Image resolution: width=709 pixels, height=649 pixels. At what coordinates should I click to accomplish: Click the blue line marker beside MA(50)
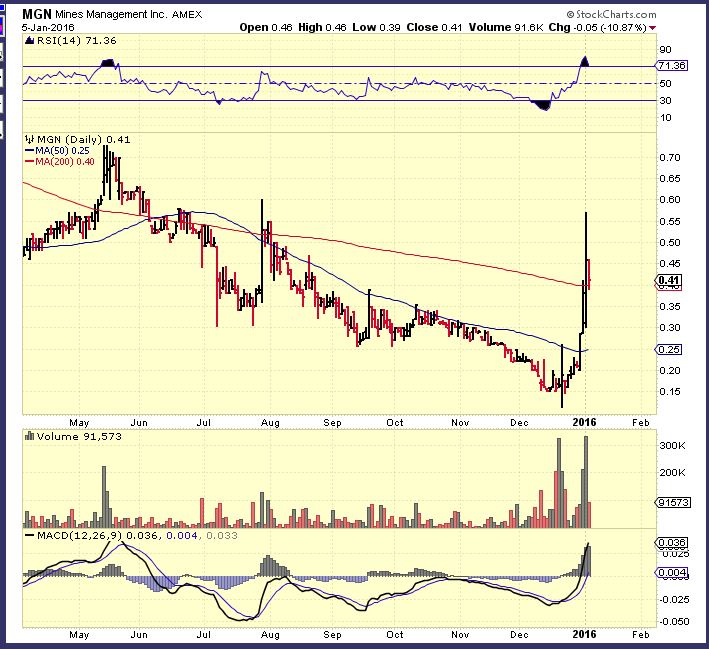[x=29, y=151]
